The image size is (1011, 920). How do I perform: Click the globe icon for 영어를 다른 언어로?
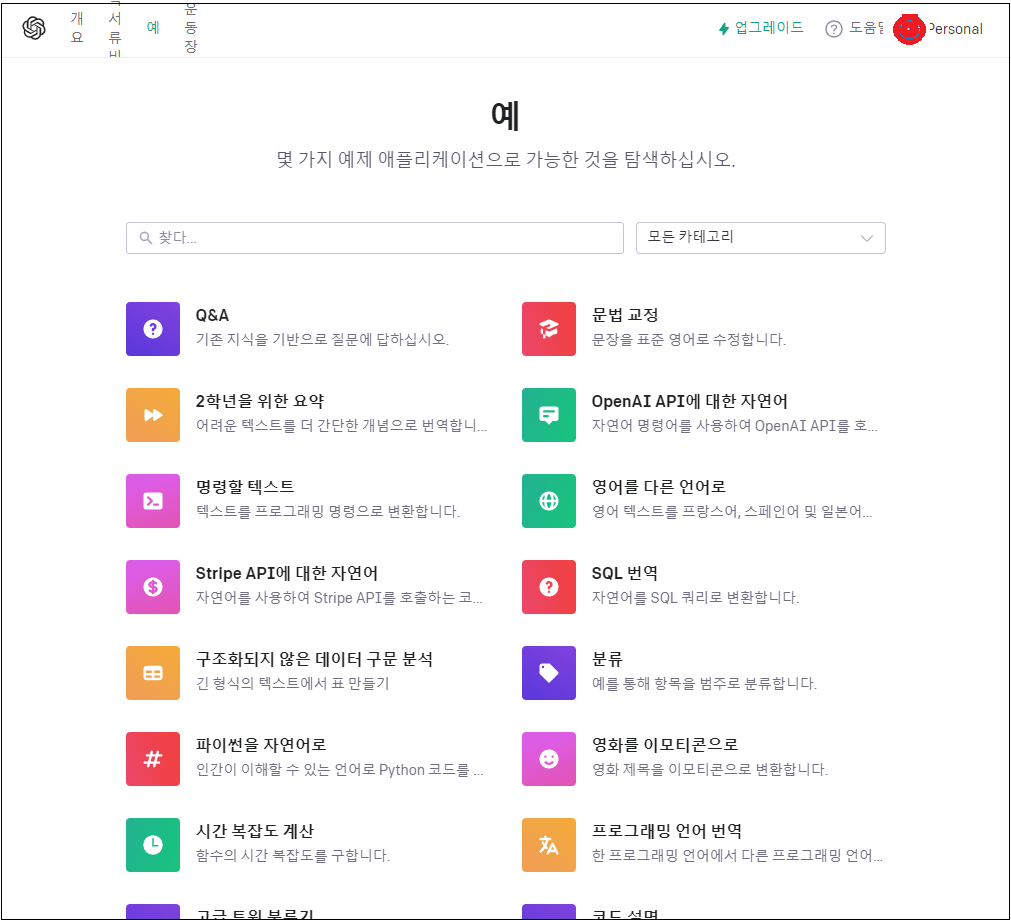point(548,500)
